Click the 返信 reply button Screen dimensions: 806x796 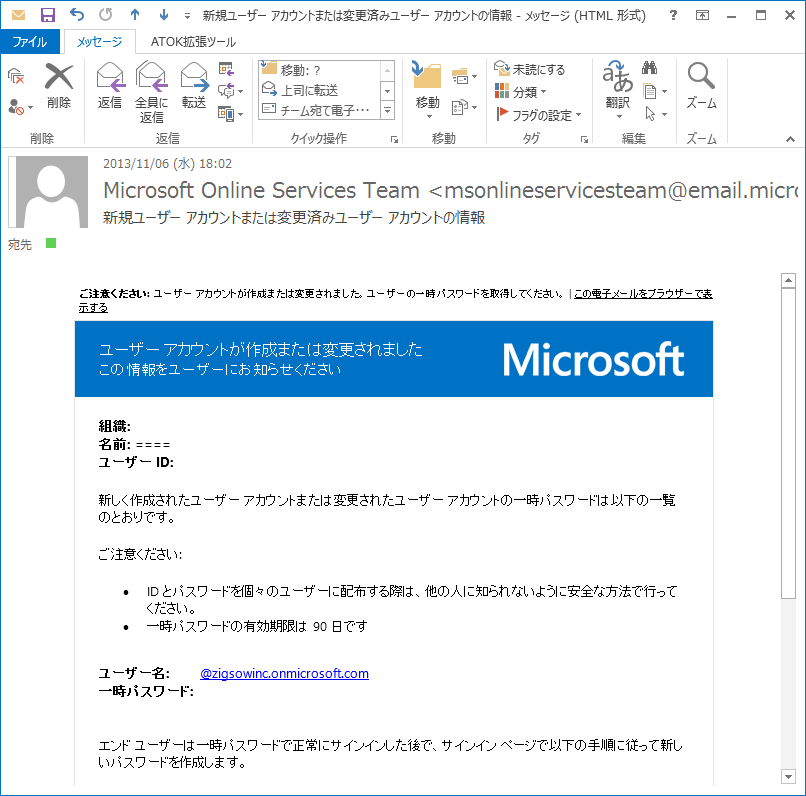tap(110, 86)
